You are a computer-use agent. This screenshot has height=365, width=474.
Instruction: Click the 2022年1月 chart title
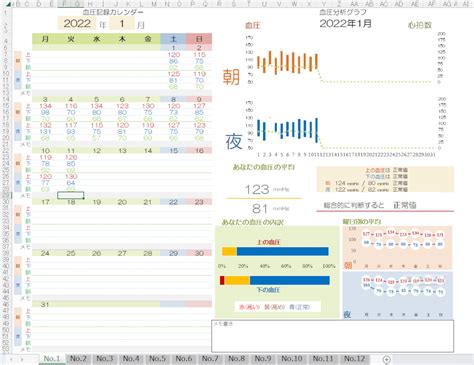pos(346,23)
